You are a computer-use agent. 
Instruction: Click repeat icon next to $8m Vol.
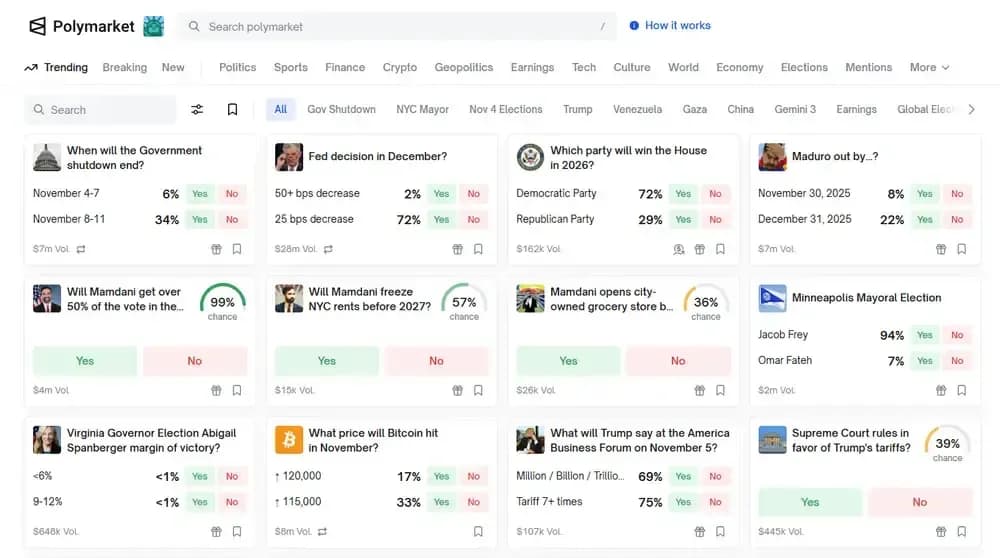coord(322,531)
